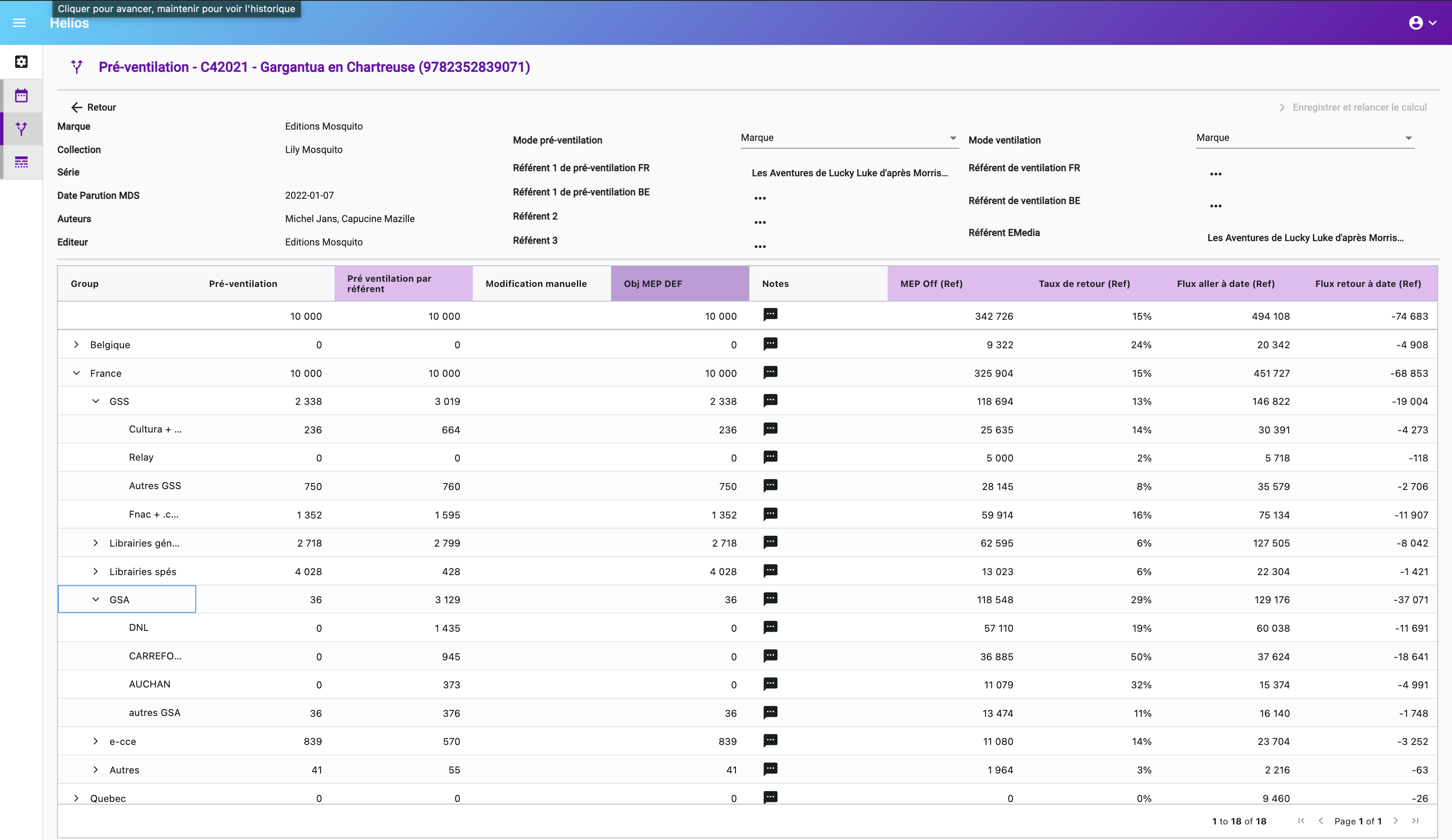Select Référent 1 de pré-ventilation FR value

pyautogui.click(x=849, y=173)
